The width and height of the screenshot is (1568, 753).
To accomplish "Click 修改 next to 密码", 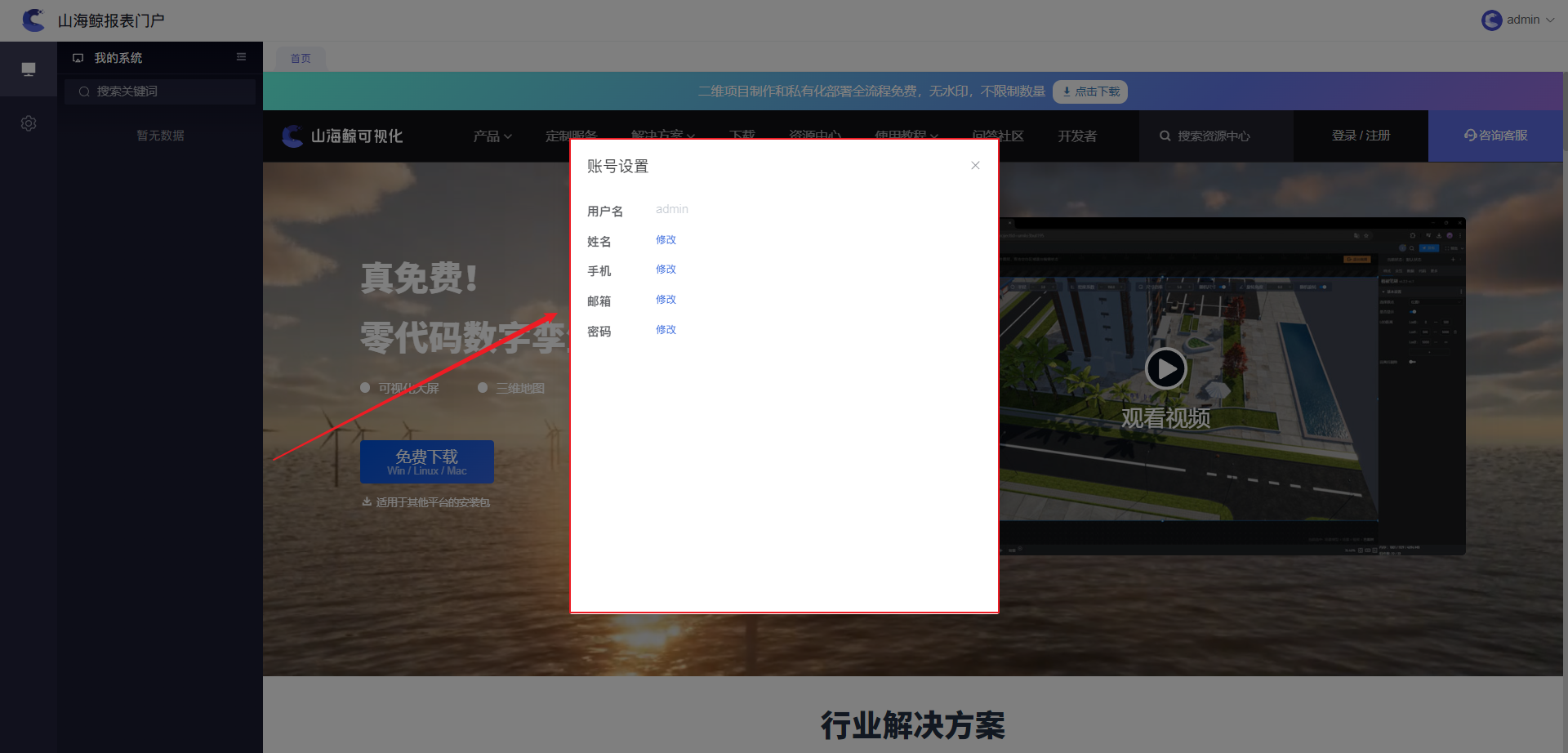I will pyautogui.click(x=666, y=330).
